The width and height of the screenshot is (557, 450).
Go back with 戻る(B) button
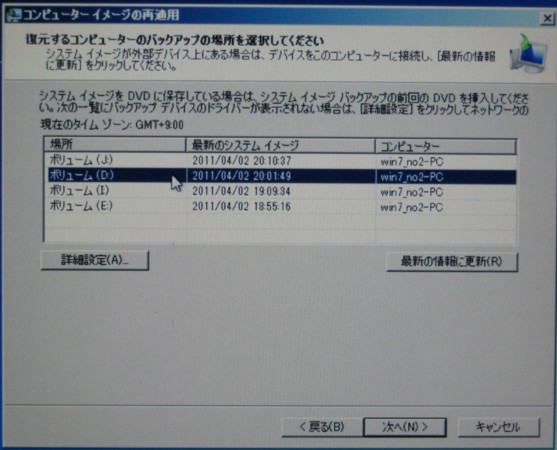[x=322, y=427]
